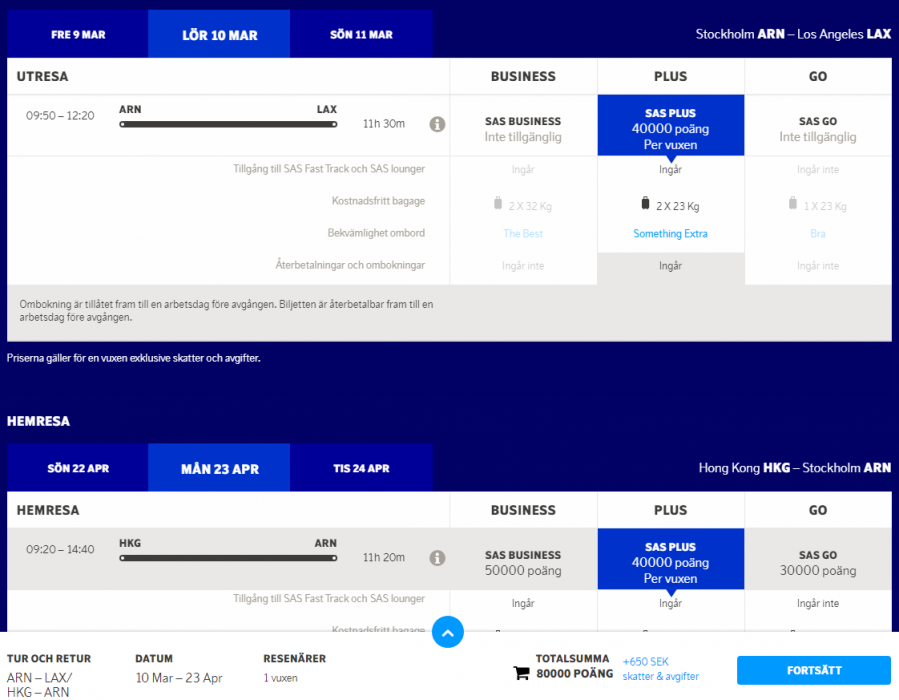The image size is (899, 700).
Task: Click the return flight info icon
Action: (x=437, y=558)
